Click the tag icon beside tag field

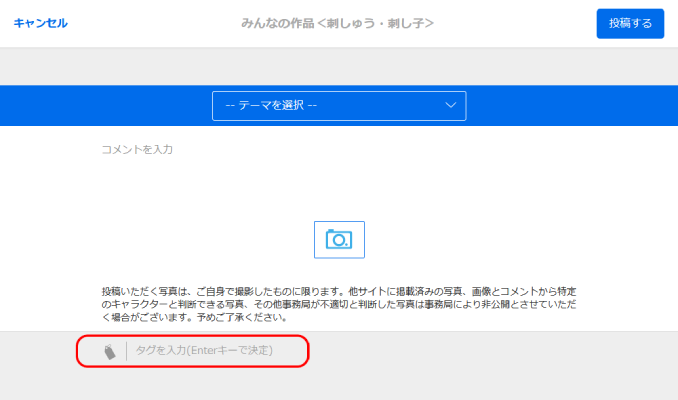click(x=110, y=352)
